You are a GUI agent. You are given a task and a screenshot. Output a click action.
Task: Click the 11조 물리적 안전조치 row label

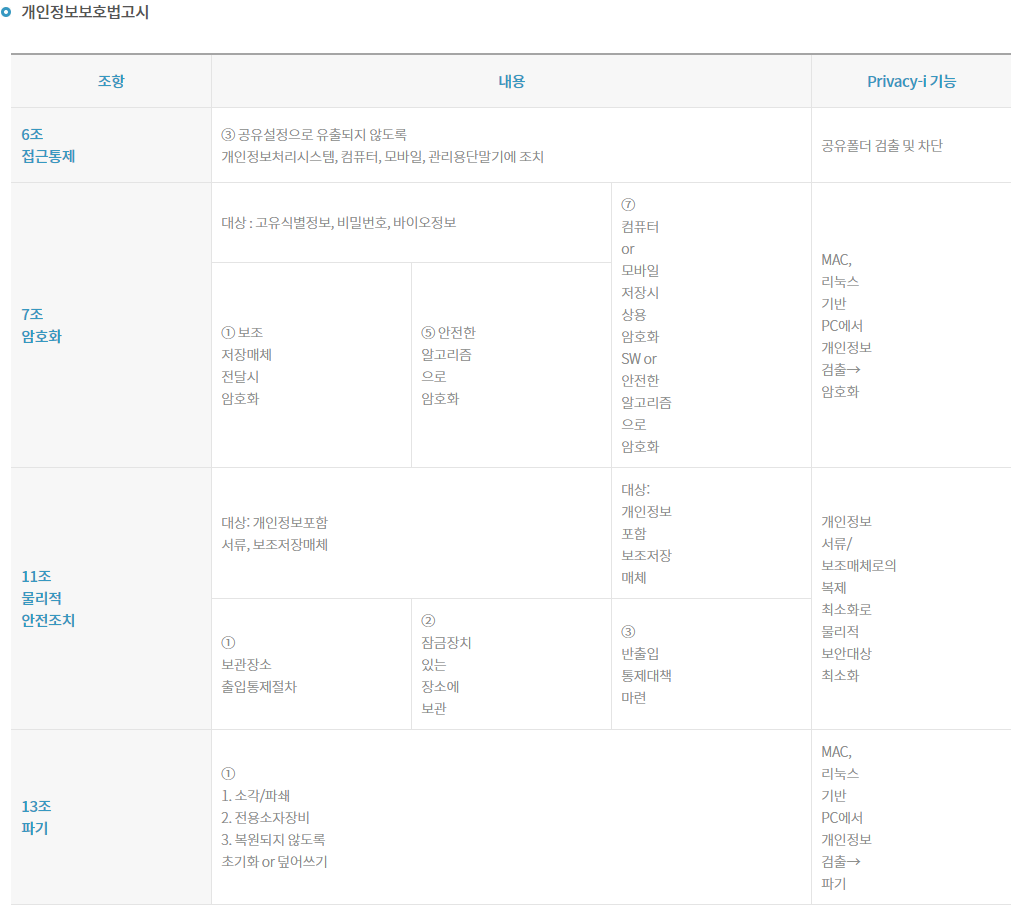pos(111,599)
